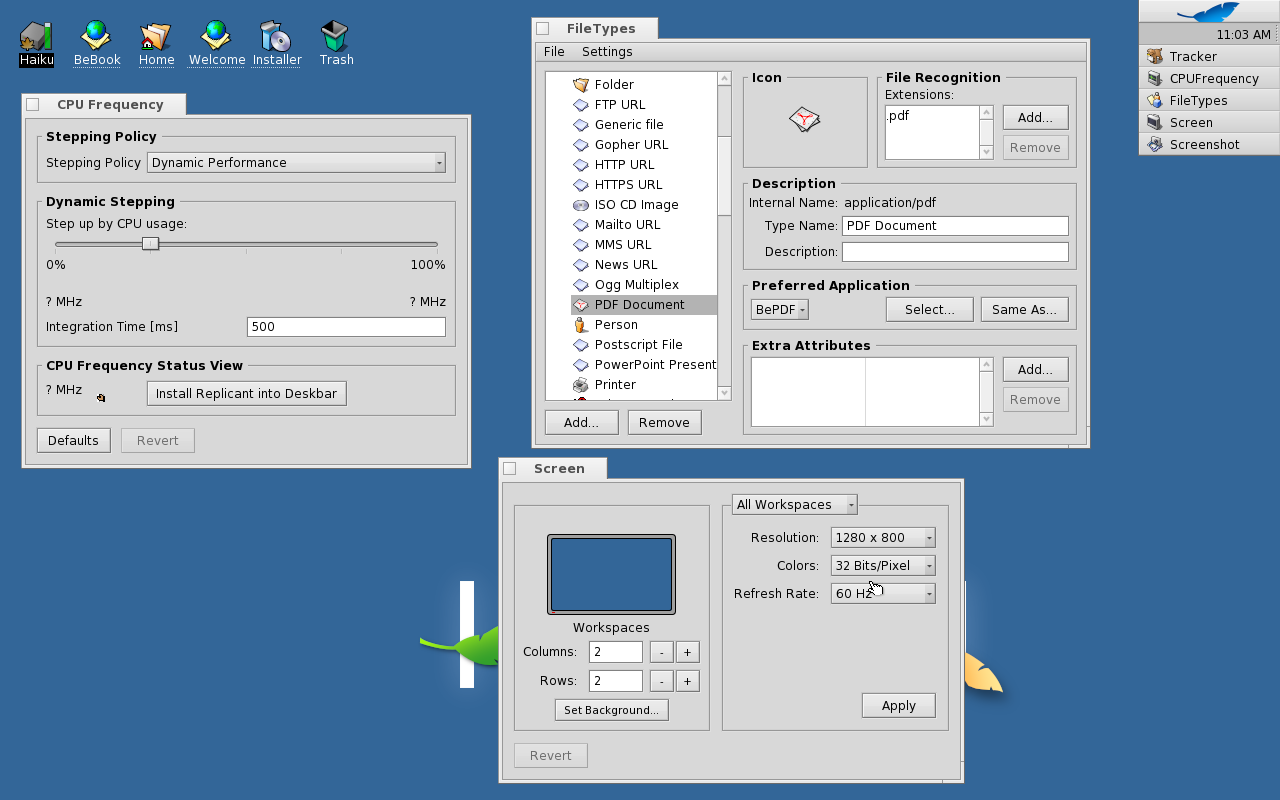Click the PDF icon in the Icon box
This screenshot has width=1280, height=800.
(x=805, y=121)
